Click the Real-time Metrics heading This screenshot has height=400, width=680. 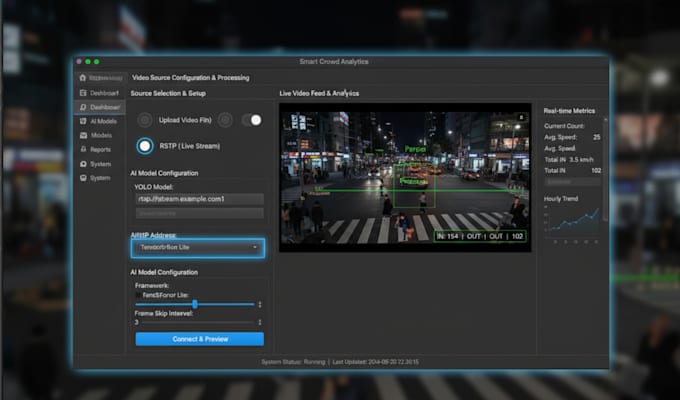point(569,111)
